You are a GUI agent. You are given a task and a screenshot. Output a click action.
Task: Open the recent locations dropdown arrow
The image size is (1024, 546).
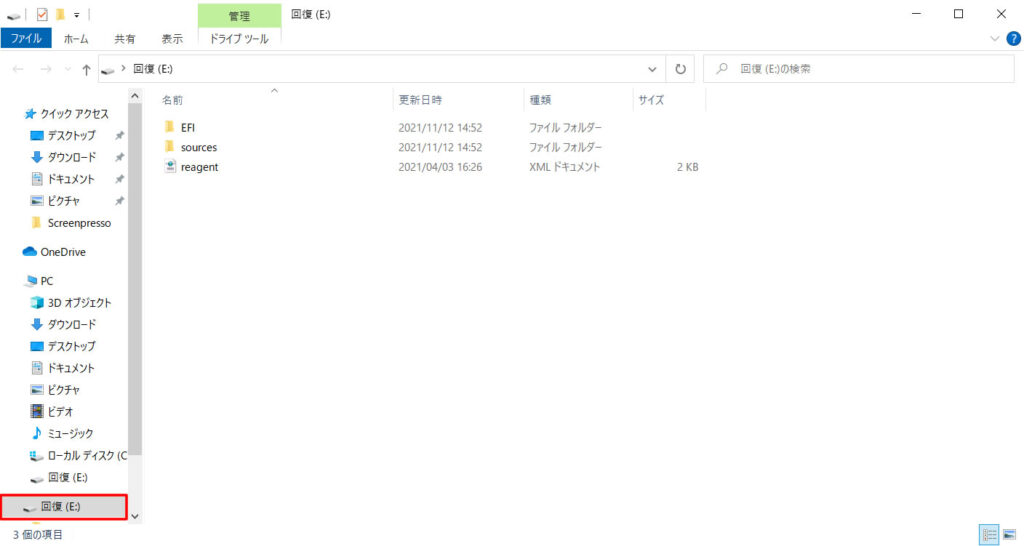(x=67, y=69)
